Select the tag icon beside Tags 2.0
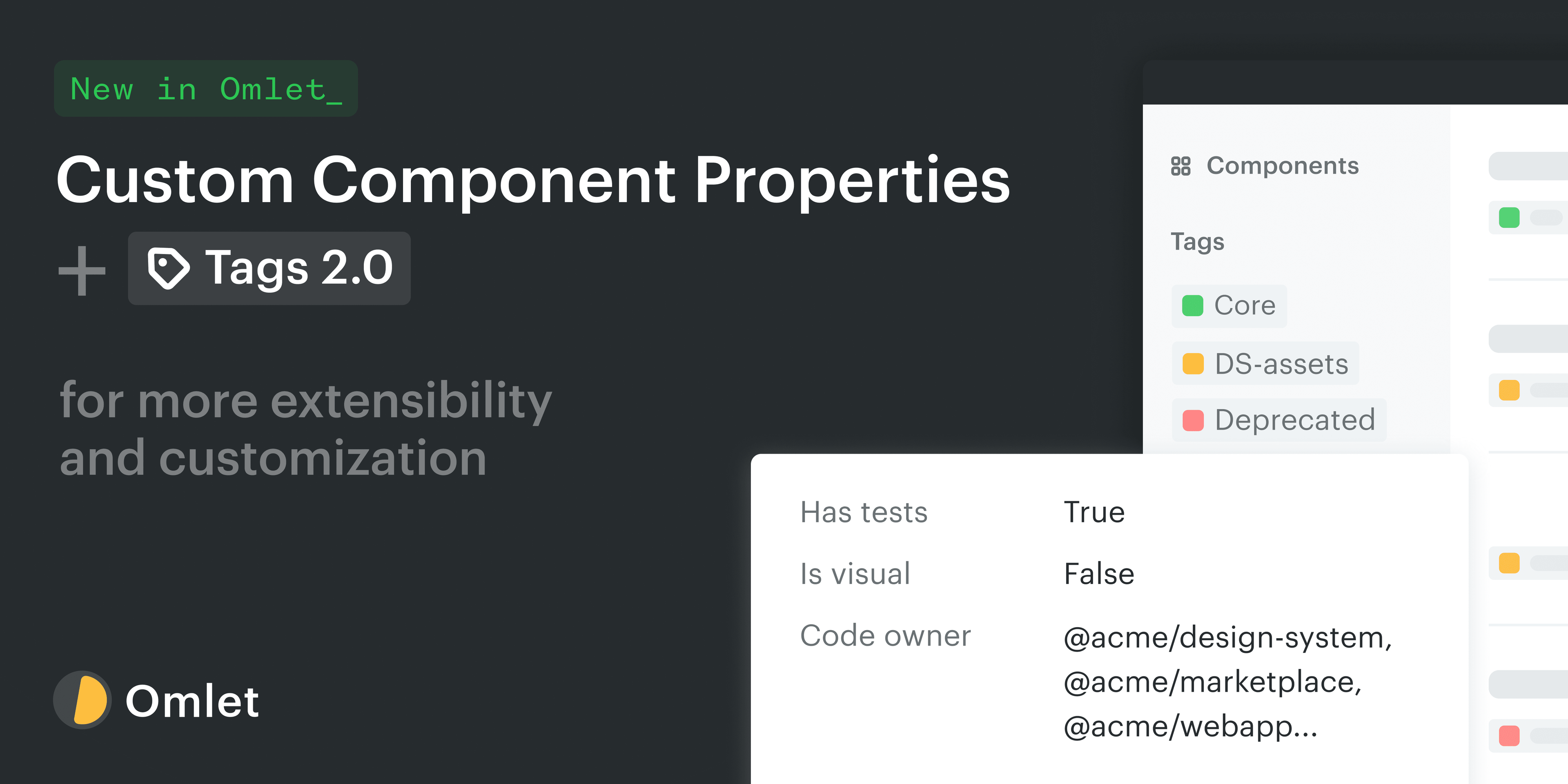This screenshot has width=1568, height=784. [169, 268]
